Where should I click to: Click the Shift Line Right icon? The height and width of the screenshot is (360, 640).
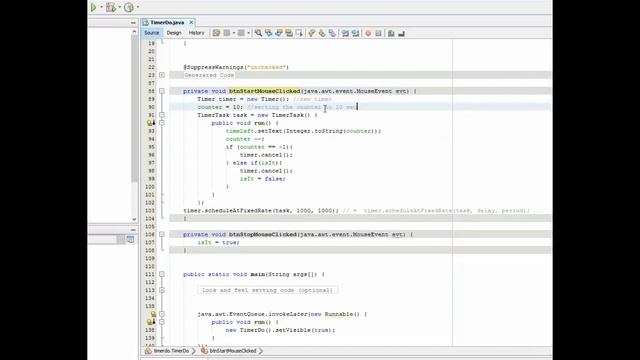pos(356,33)
